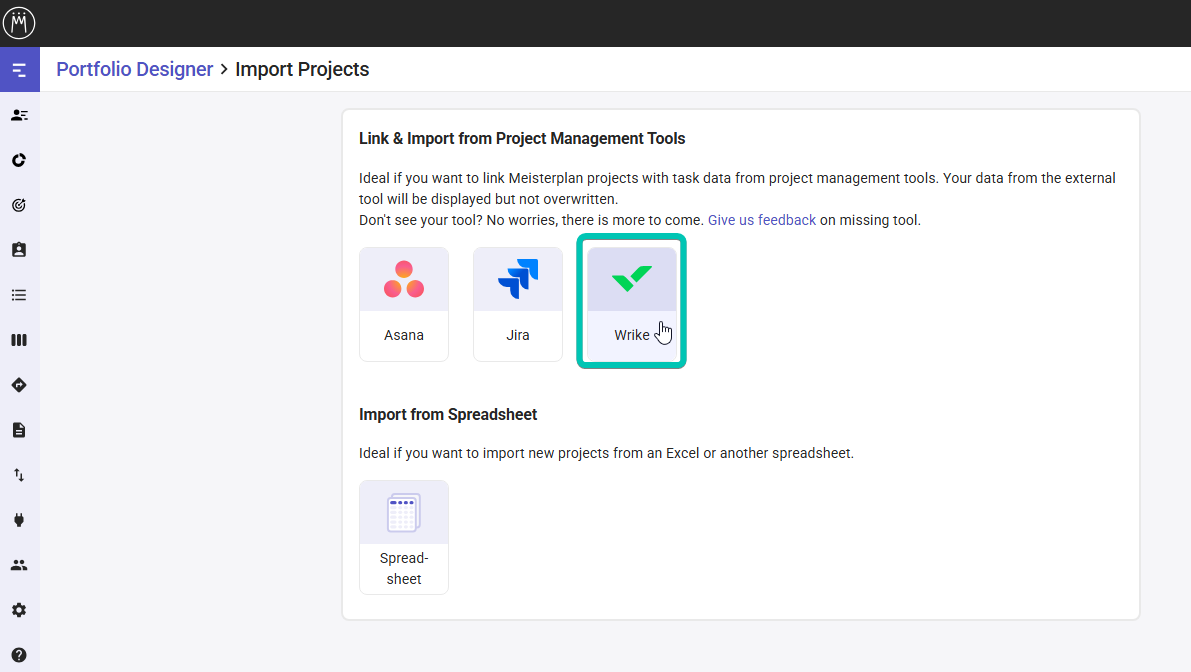This screenshot has width=1191, height=672.
Task: Open the import/export arrows icon
Action: (19, 474)
